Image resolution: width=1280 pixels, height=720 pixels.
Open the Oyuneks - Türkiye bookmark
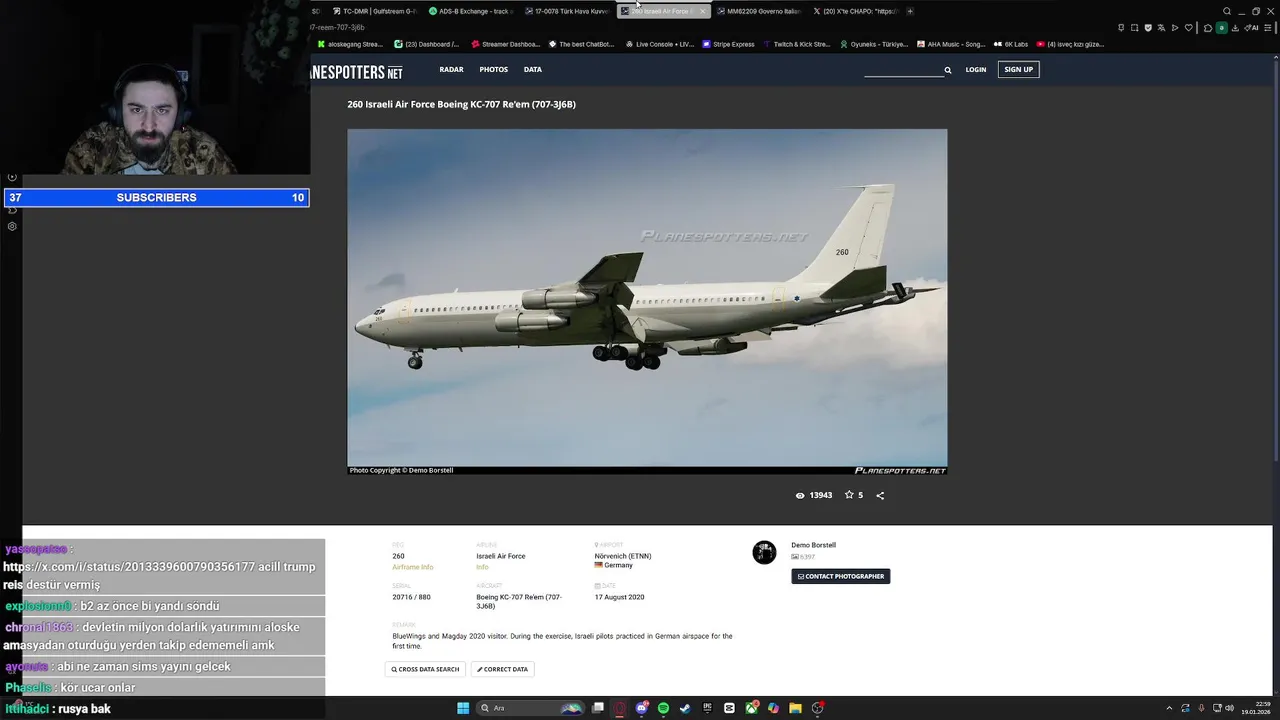(873, 44)
